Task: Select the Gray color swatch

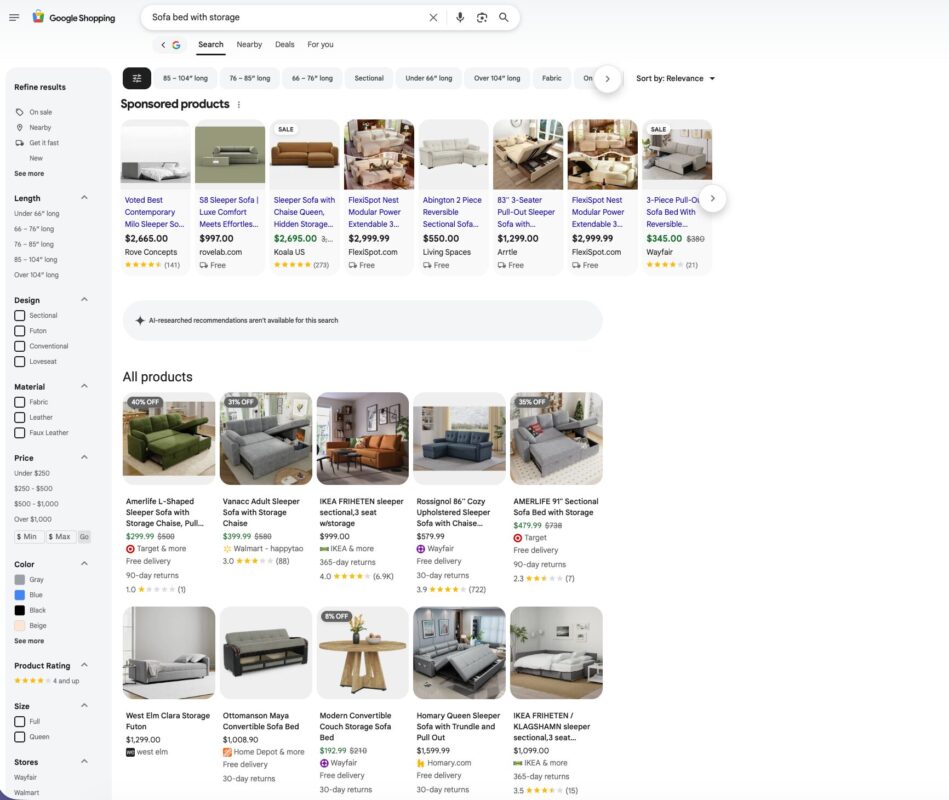Action: coord(19,580)
